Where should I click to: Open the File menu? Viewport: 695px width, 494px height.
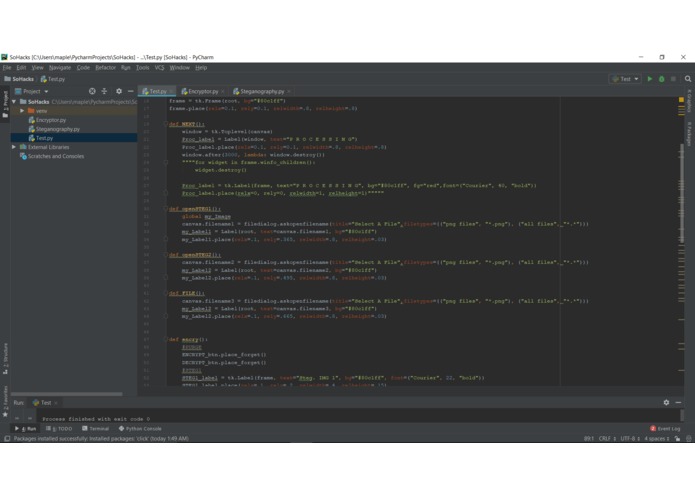point(7,68)
